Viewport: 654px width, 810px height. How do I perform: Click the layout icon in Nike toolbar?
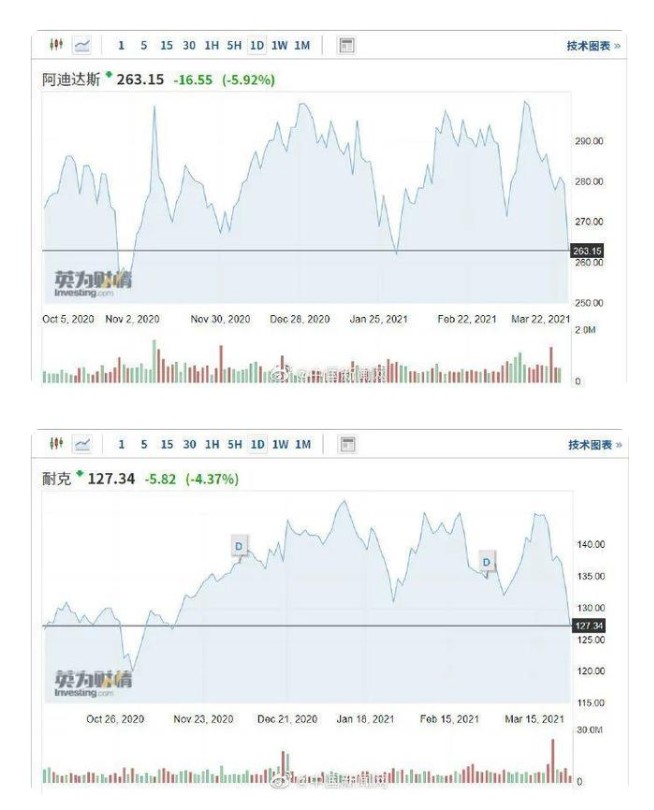(x=347, y=444)
